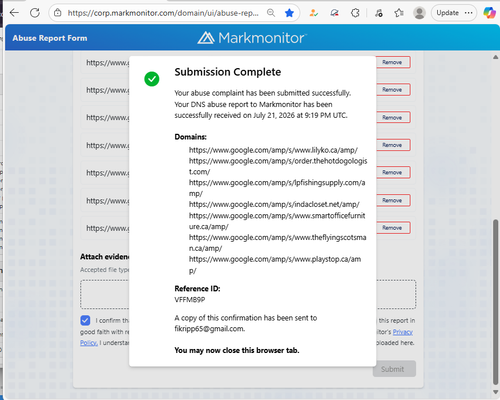Click Remove for the third URL row
Screen dimensions: 500x400
(x=392, y=117)
